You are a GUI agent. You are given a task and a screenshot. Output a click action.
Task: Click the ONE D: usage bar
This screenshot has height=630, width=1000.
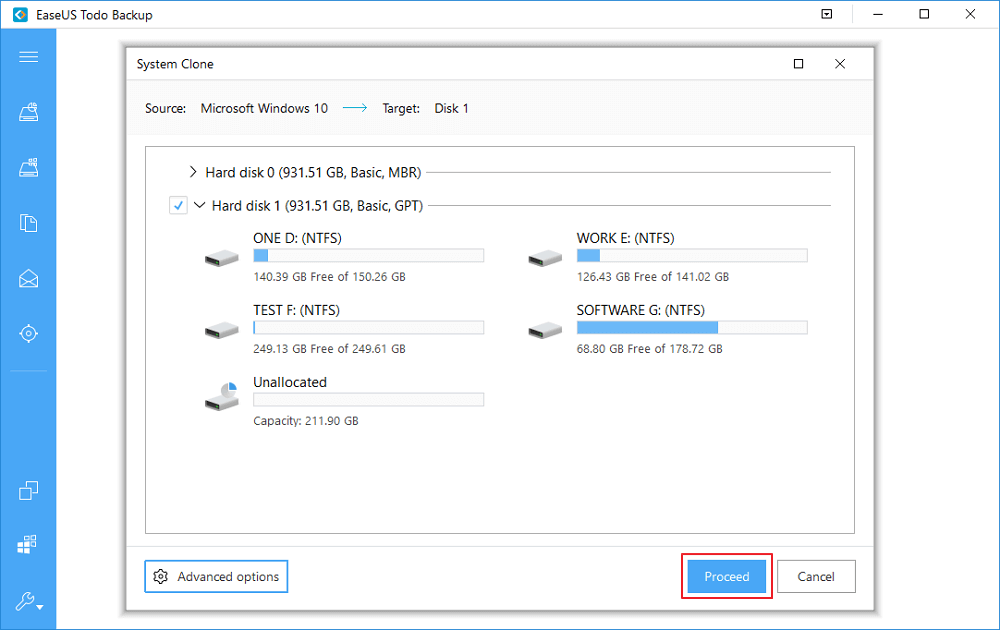coord(369,256)
